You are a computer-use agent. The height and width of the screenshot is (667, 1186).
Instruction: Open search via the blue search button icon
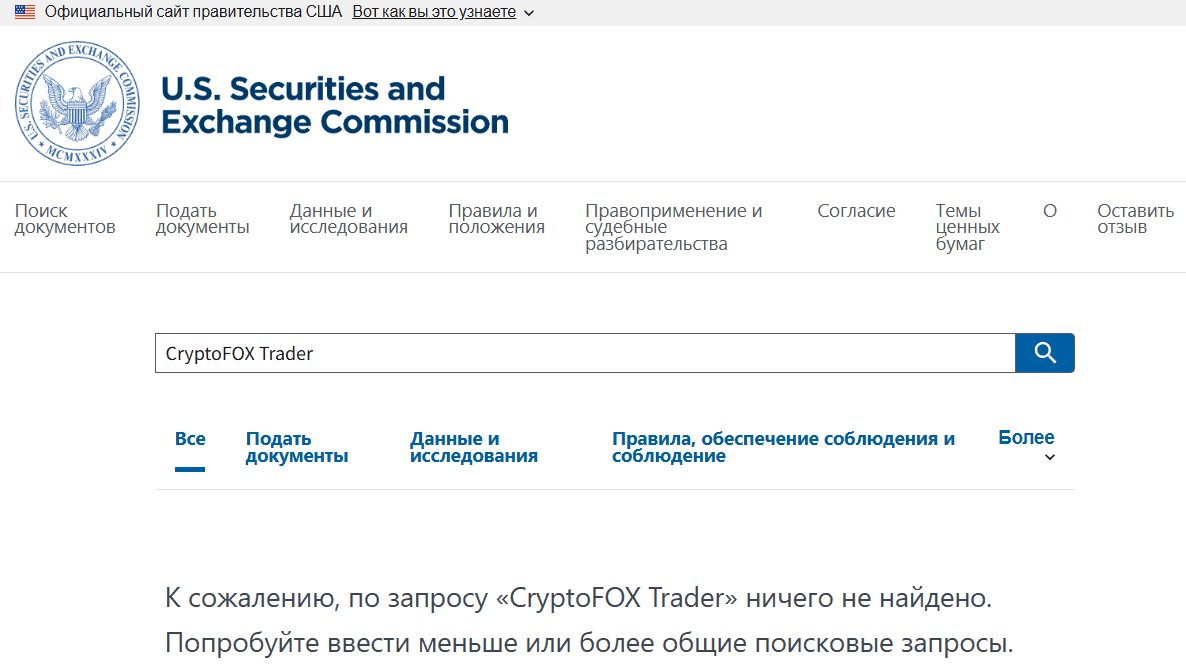click(1044, 352)
